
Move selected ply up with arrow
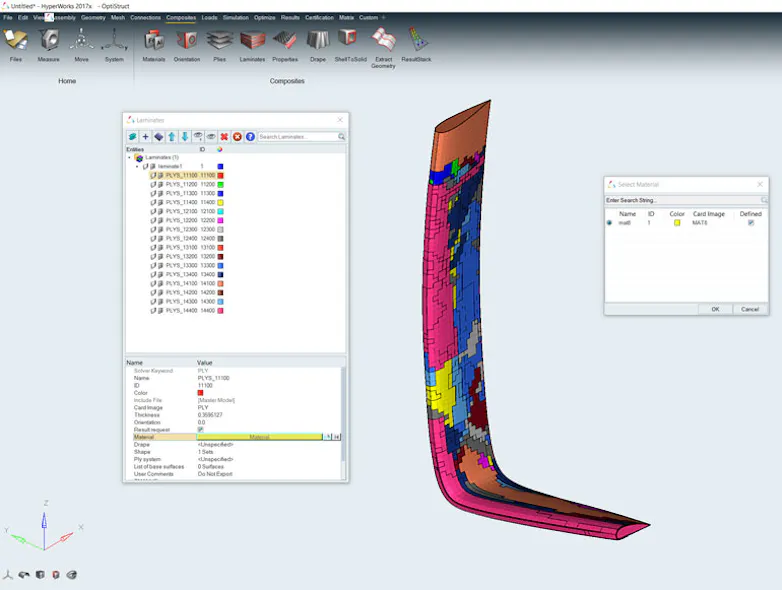(x=172, y=136)
